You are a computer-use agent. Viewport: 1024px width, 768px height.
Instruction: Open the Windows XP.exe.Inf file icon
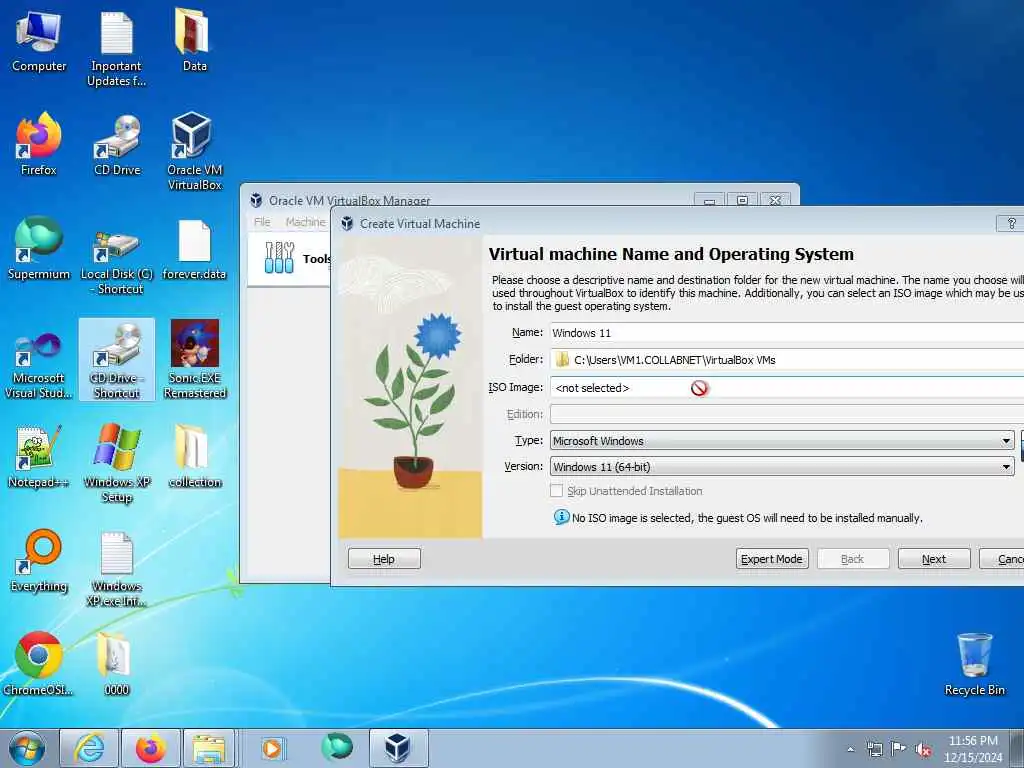(117, 569)
